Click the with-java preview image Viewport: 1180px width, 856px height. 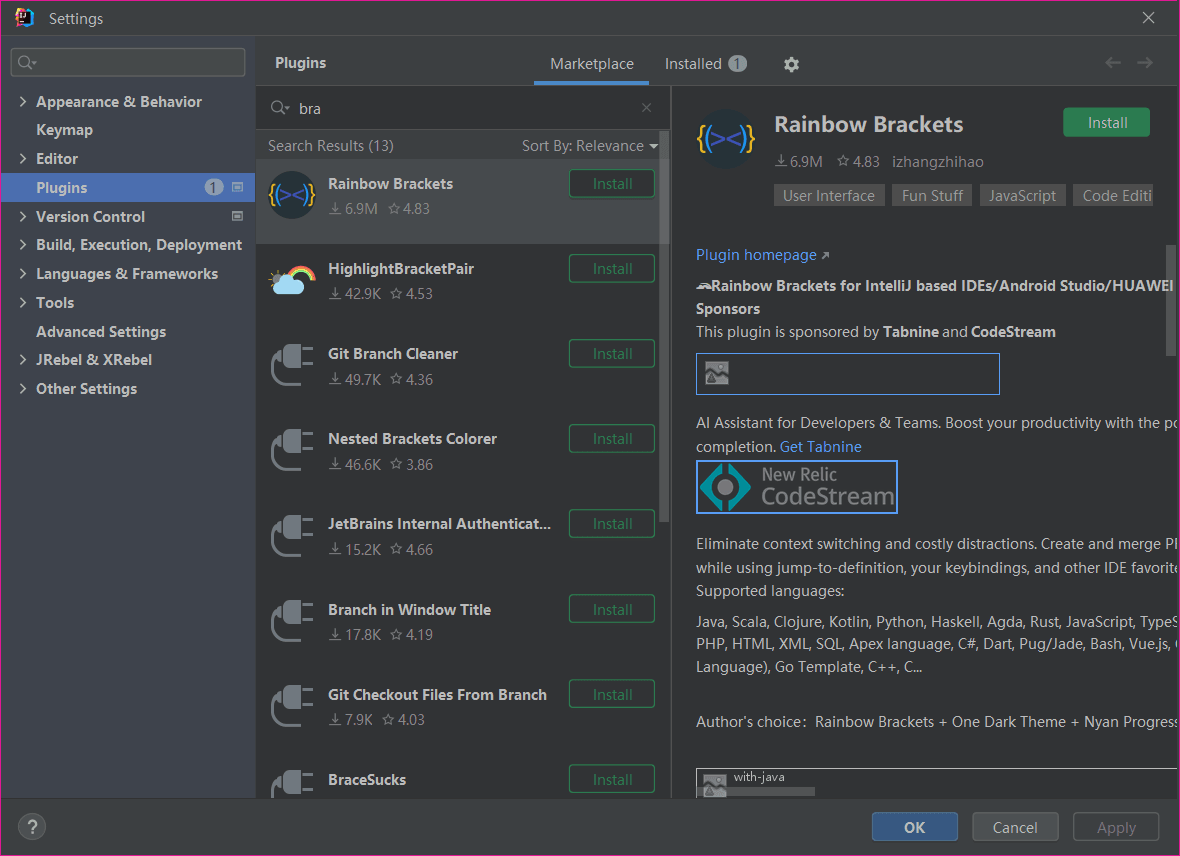935,783
